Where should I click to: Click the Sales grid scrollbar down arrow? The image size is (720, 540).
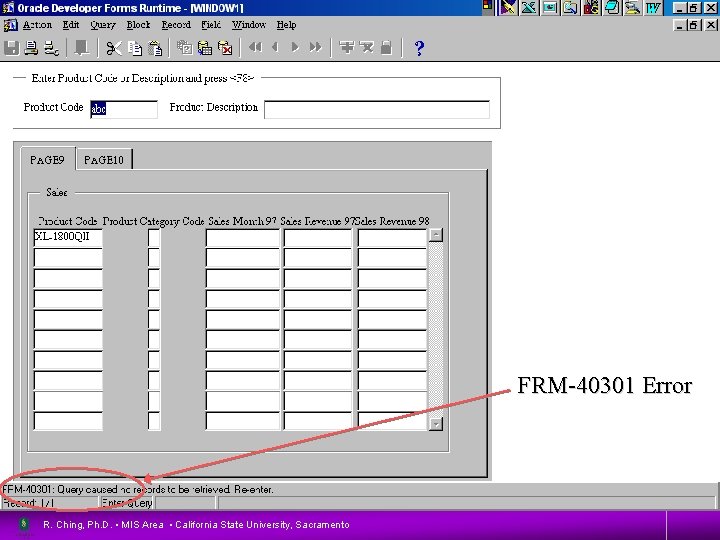(435, 424)
